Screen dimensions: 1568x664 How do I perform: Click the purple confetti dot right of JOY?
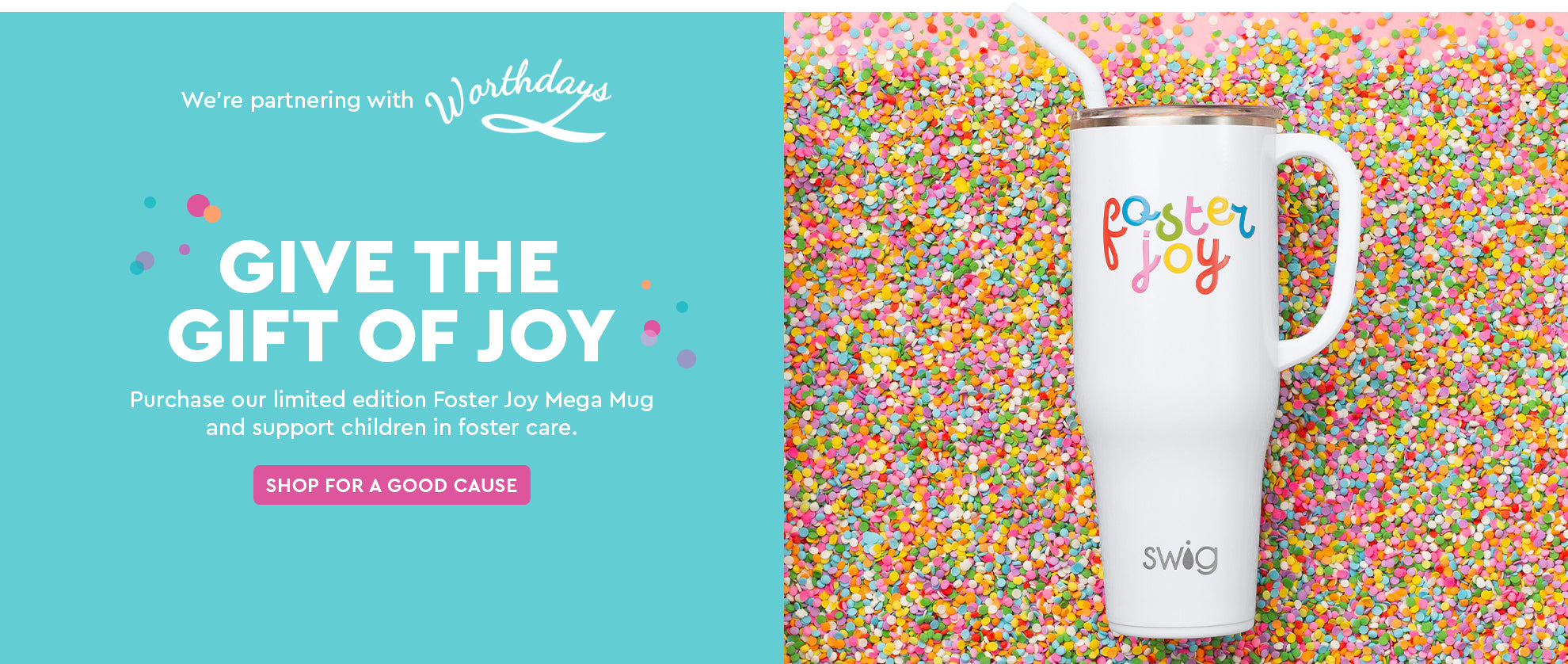click(x=687, y=359)
